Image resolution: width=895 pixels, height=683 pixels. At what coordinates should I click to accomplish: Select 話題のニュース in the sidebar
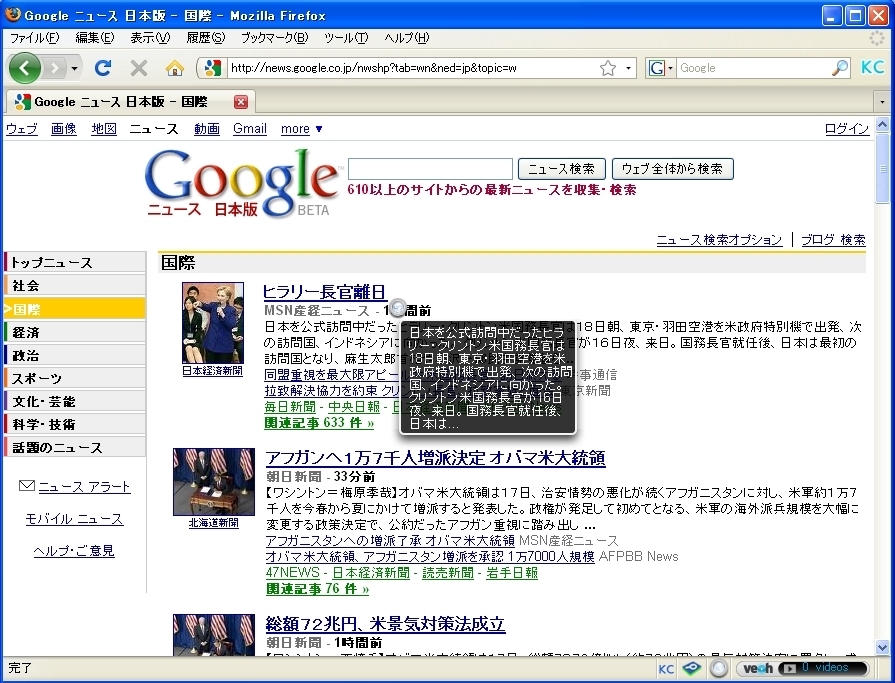(x=75, y=448)
